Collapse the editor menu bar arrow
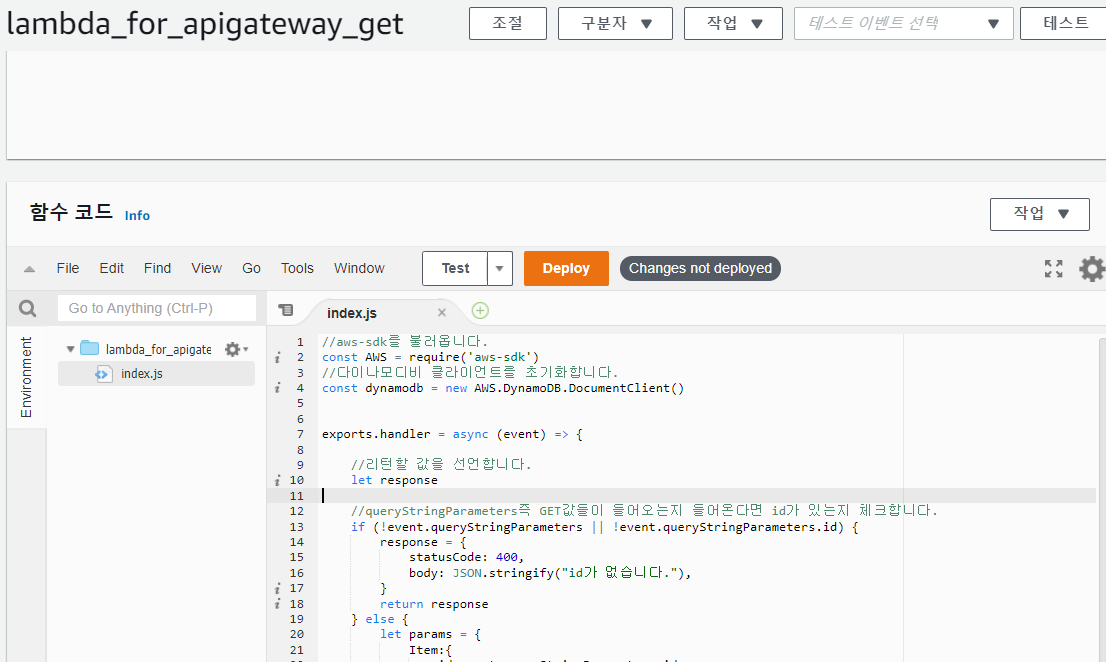 (29, 269)
